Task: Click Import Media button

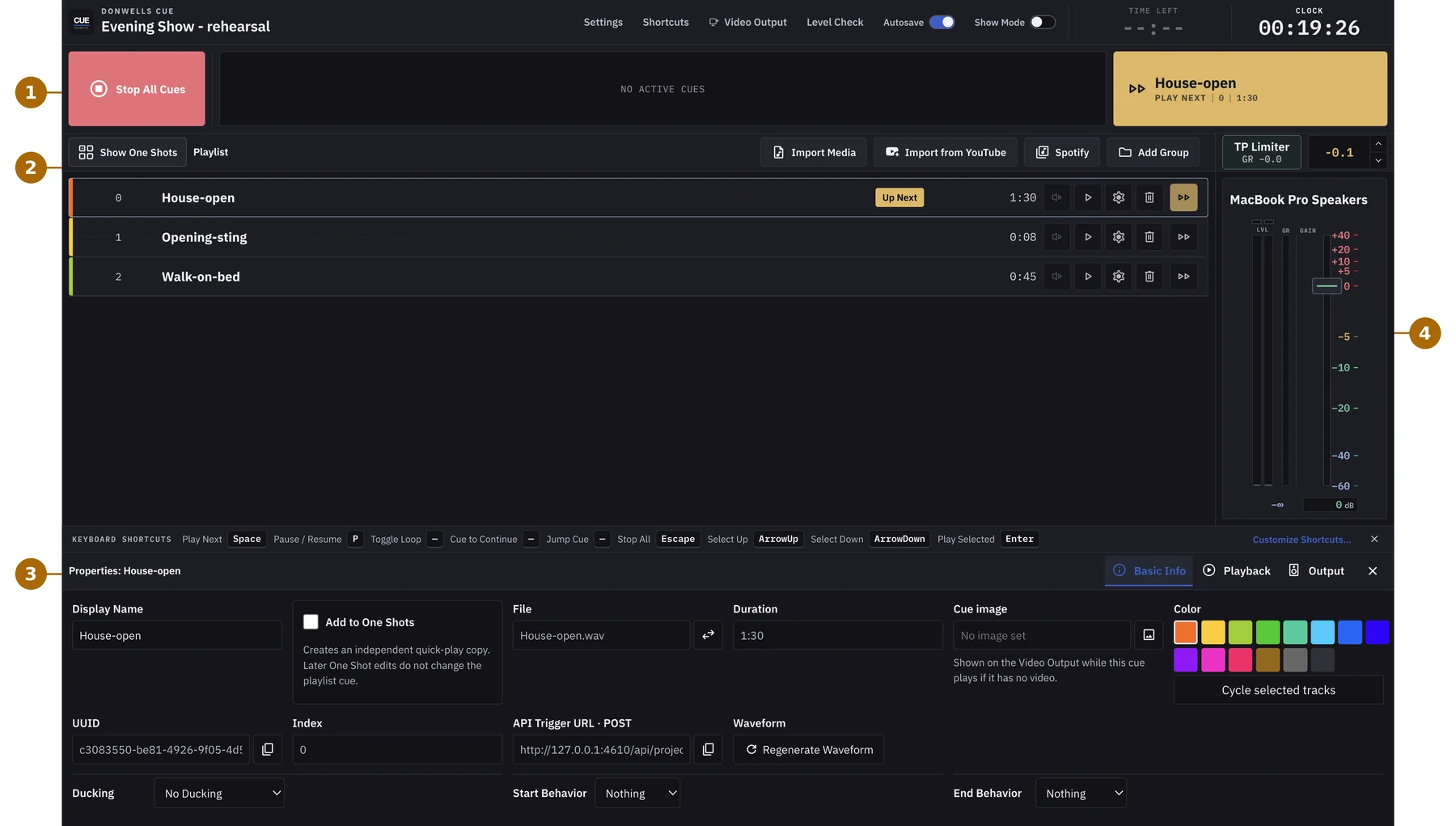Action: point(814,152)
